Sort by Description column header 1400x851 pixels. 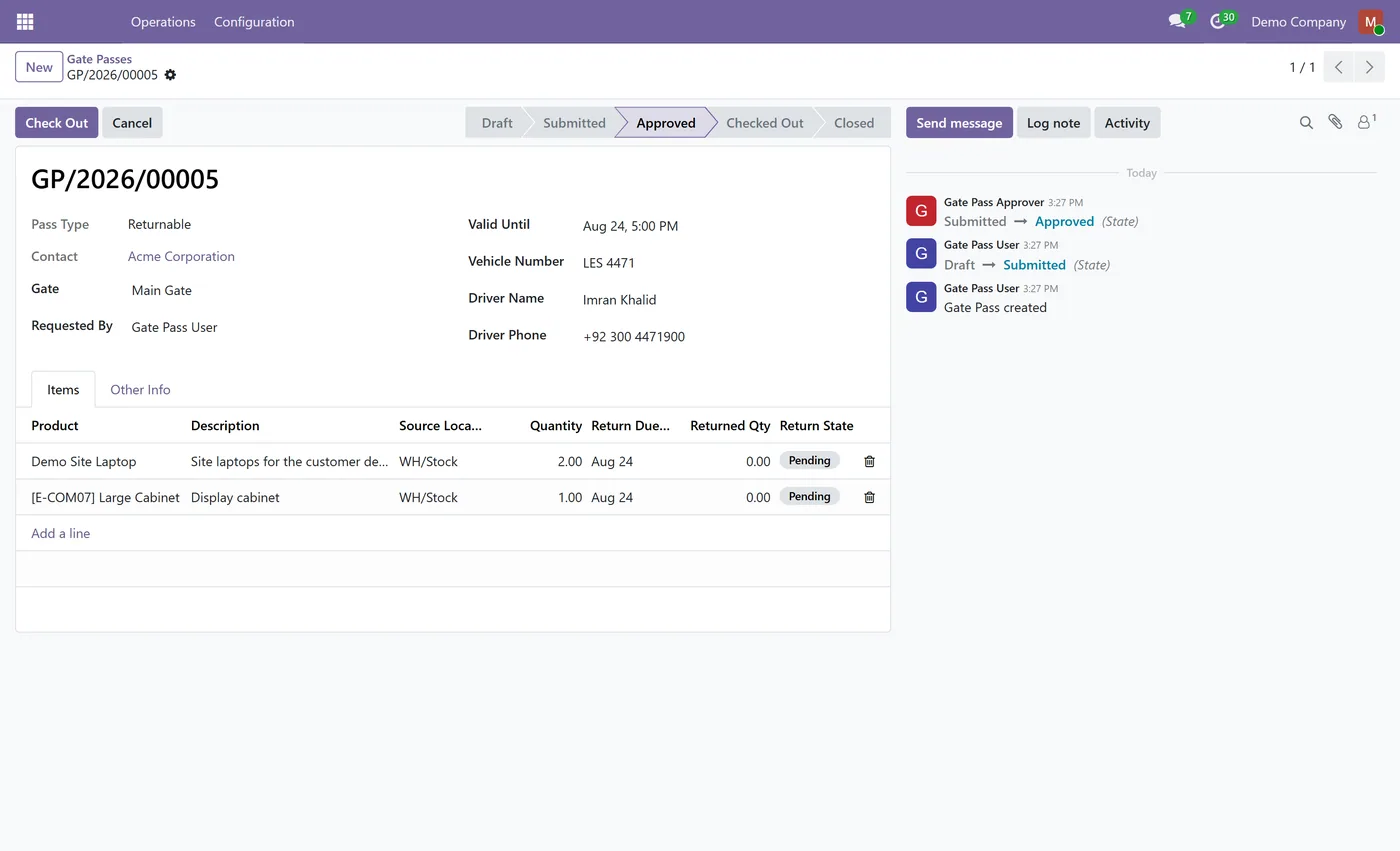pyautogui.click(x=225, y=425)
